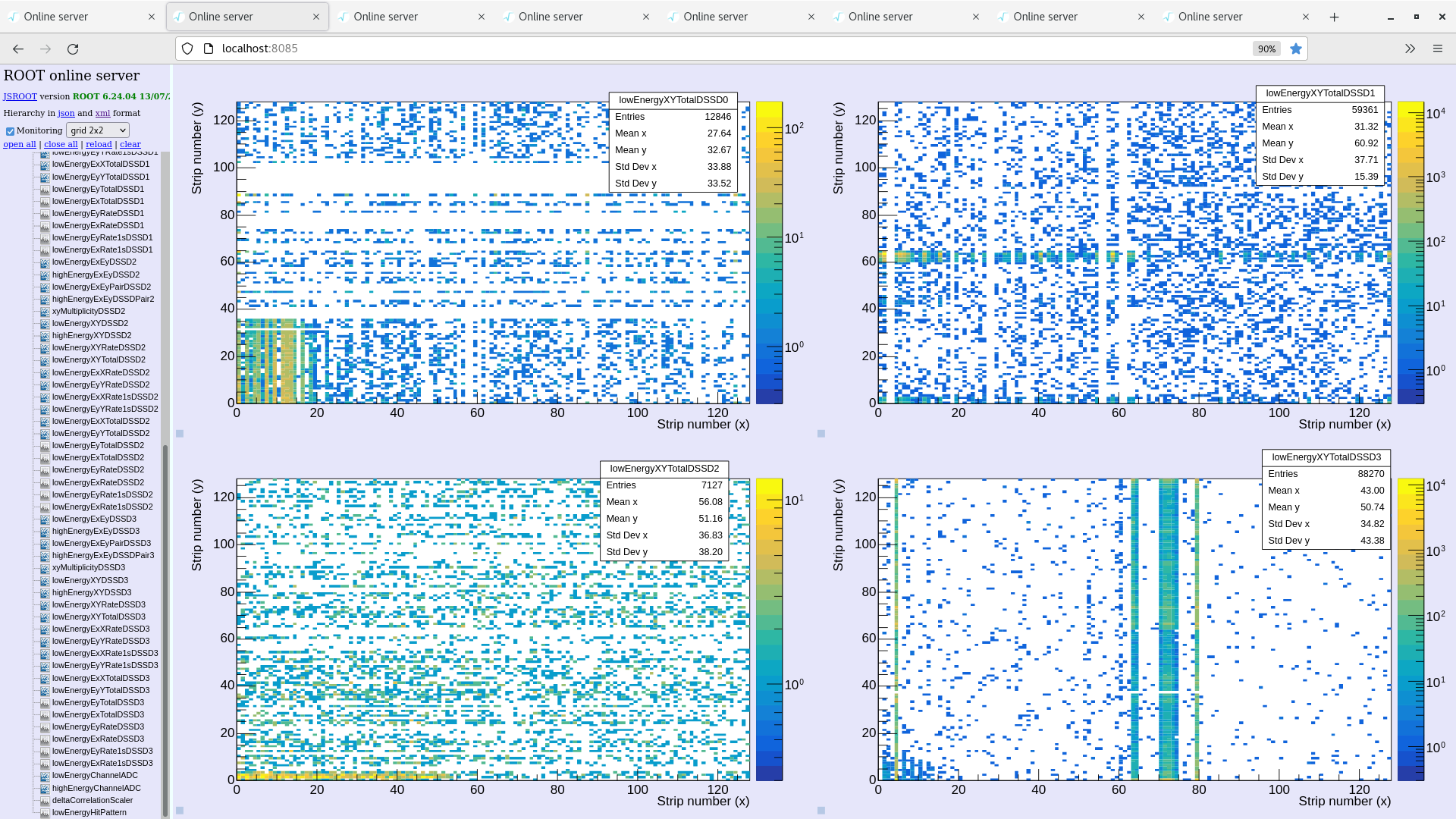This screenshot has width=1456, height=819.
Task: Click the bookmark star in the address bar
Action: click(x=1296, y=48)
